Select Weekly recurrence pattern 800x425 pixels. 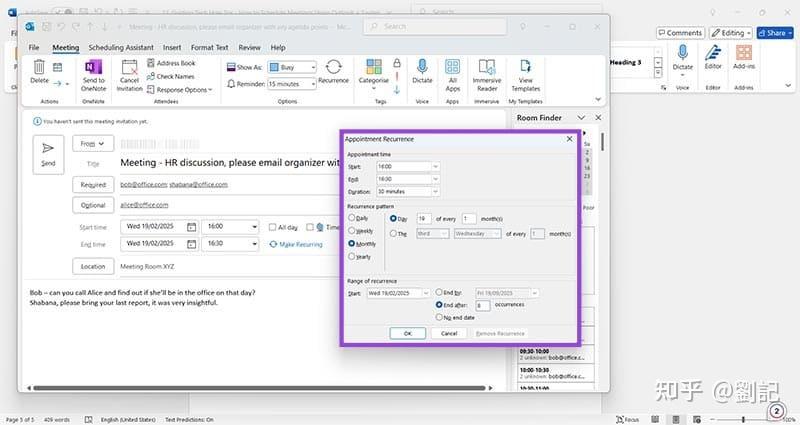(x=352, y=230)
